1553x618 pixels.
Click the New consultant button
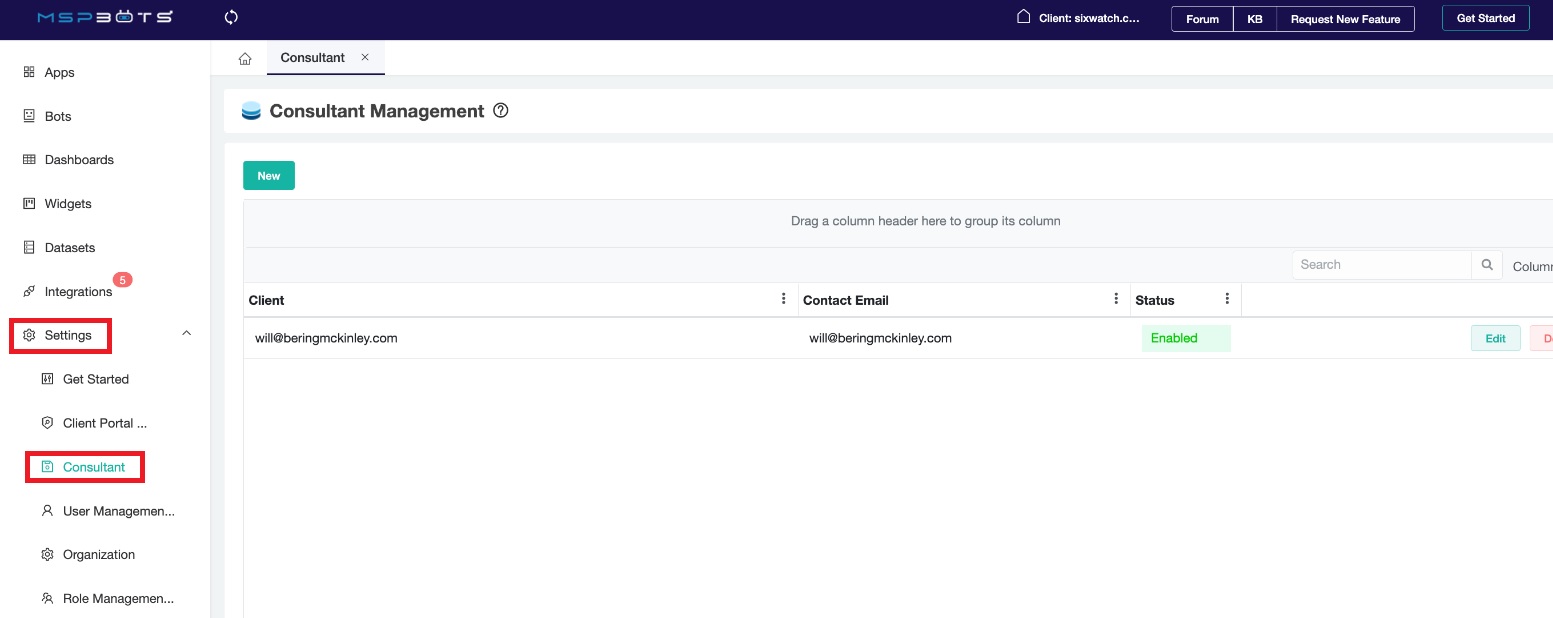click(x=269, y=176)
